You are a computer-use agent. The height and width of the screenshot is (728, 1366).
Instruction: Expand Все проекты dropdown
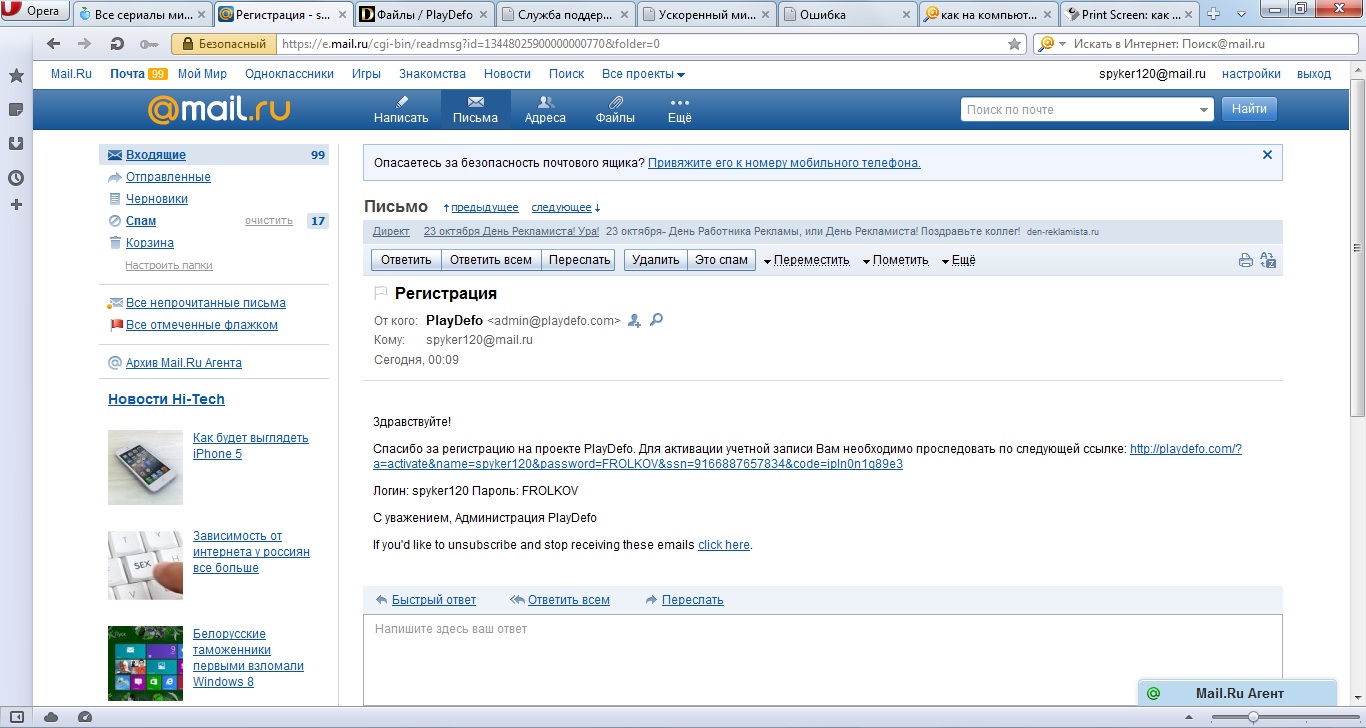point(643,74)
